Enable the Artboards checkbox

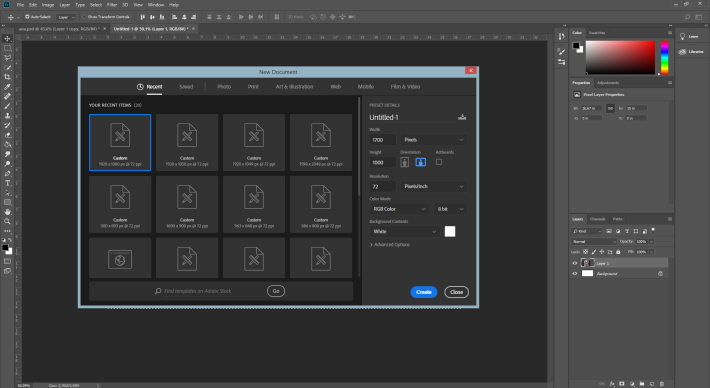pos(439,162)
